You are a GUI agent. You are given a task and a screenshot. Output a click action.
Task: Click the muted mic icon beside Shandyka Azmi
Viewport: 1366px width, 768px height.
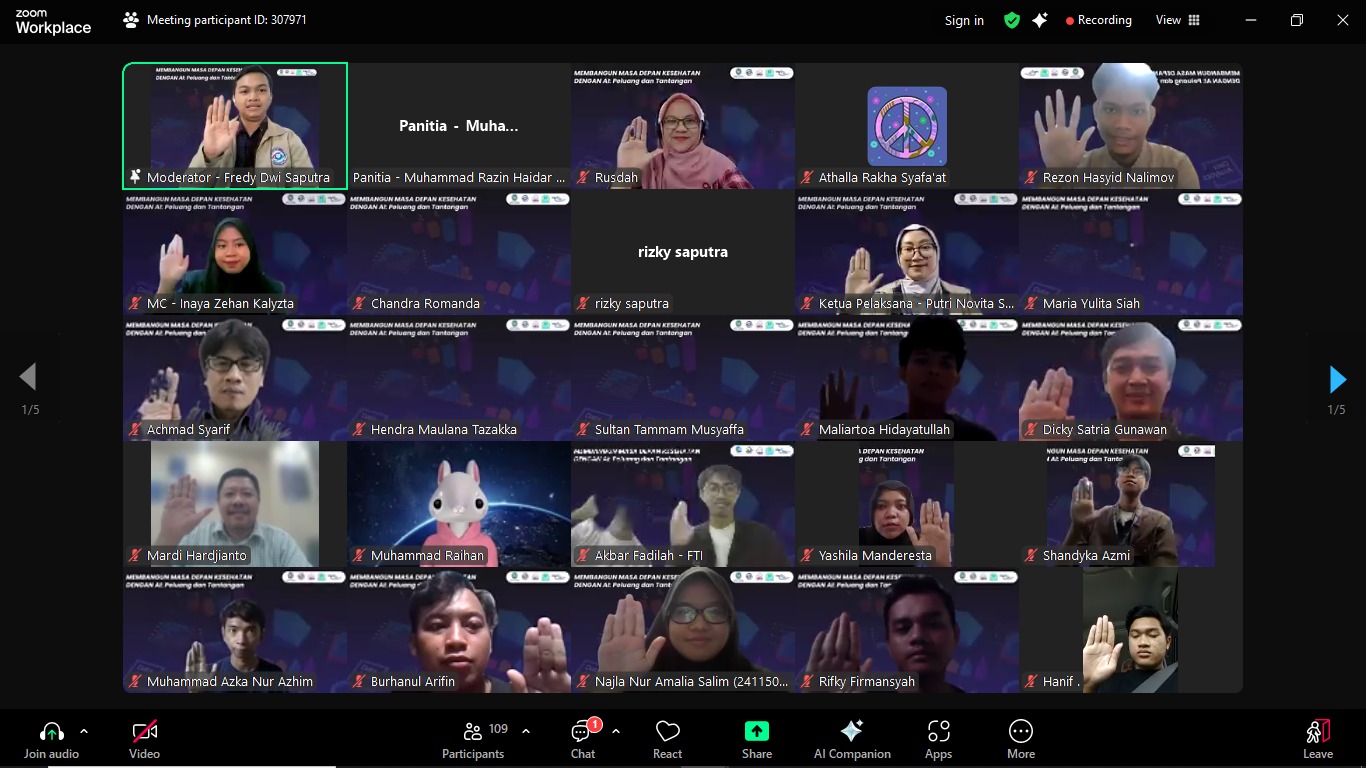pyautogui.click(x=1031, y=555)
